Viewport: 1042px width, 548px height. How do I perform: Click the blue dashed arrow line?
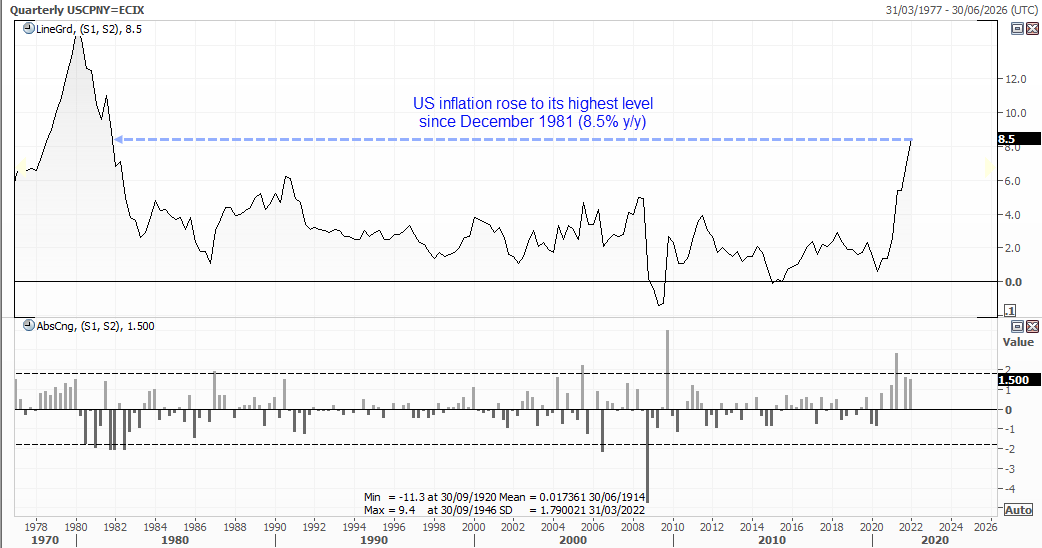pos(500,139)
